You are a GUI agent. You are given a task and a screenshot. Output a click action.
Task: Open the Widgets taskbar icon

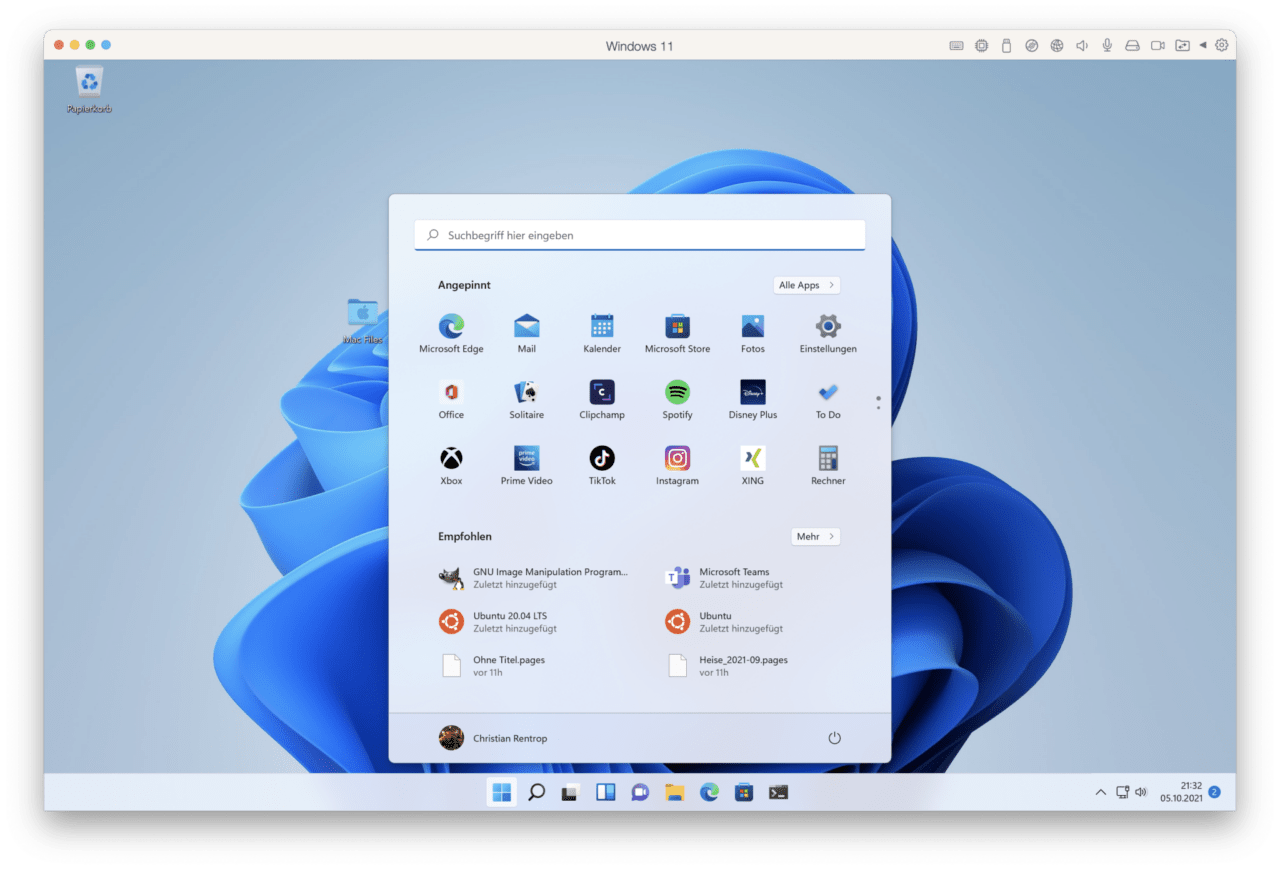pos(605,792)
